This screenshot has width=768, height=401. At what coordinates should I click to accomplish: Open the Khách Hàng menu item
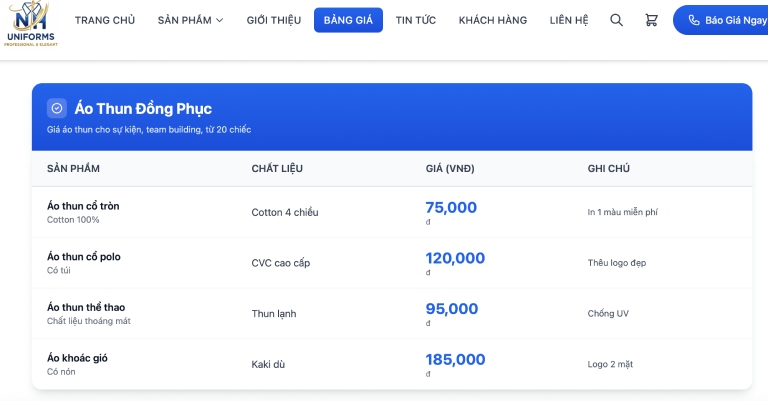coord(493,20)
